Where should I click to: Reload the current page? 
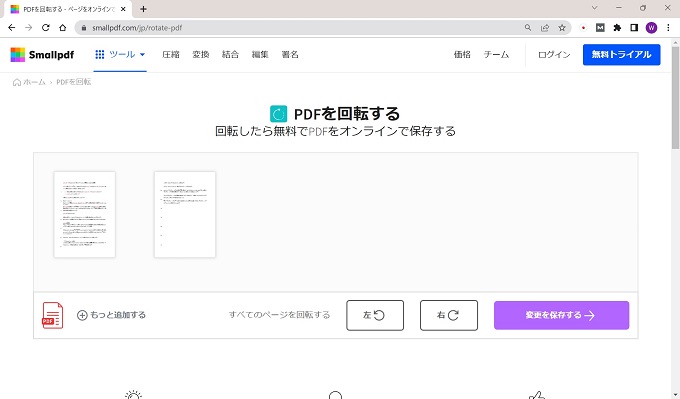point(46,28)
